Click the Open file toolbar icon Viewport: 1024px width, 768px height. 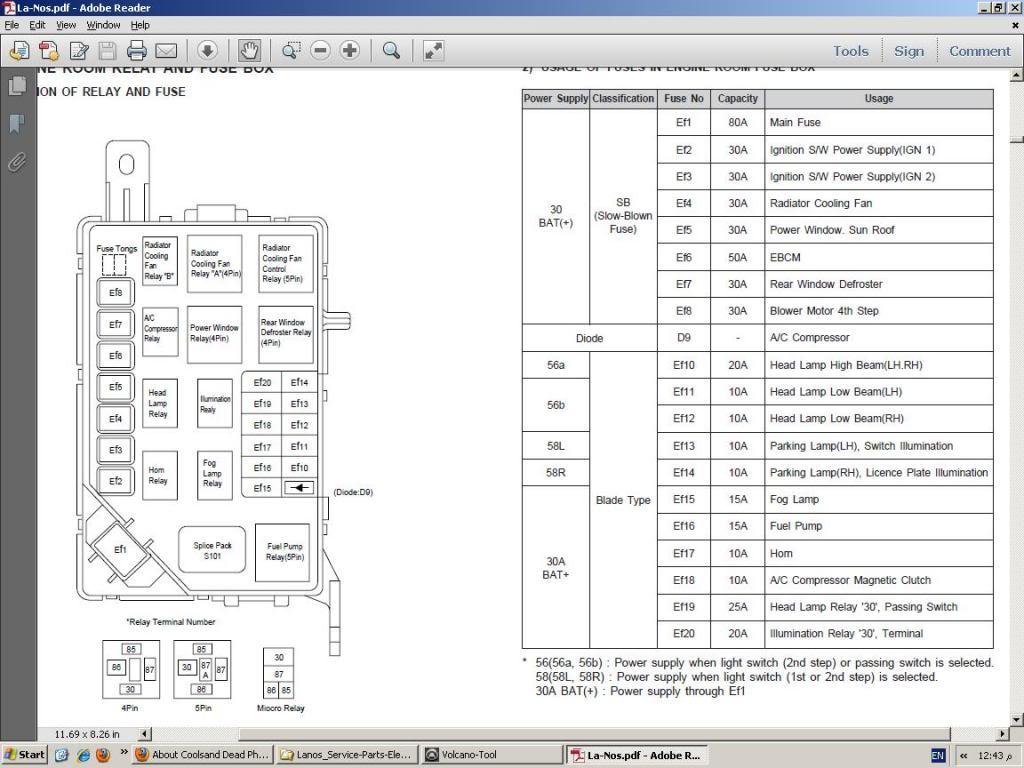point(19,50)
